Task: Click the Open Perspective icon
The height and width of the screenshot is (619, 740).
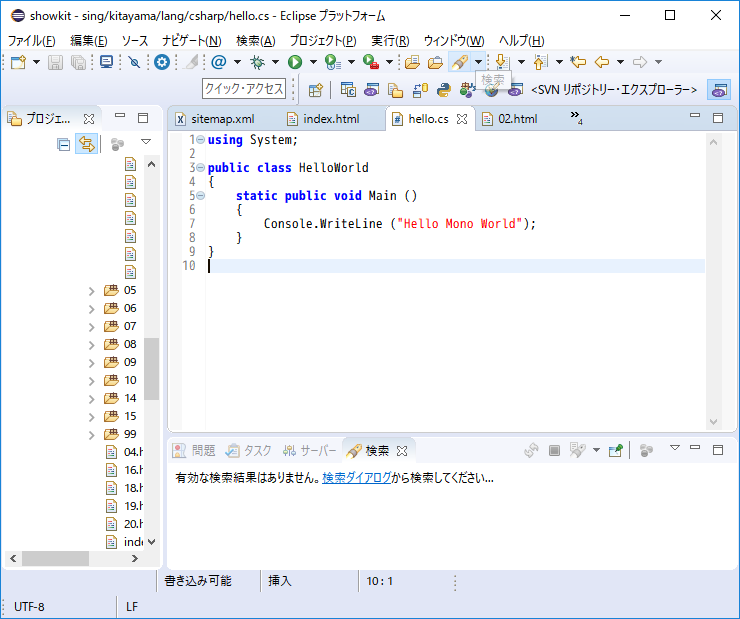Action: point(316,90)
